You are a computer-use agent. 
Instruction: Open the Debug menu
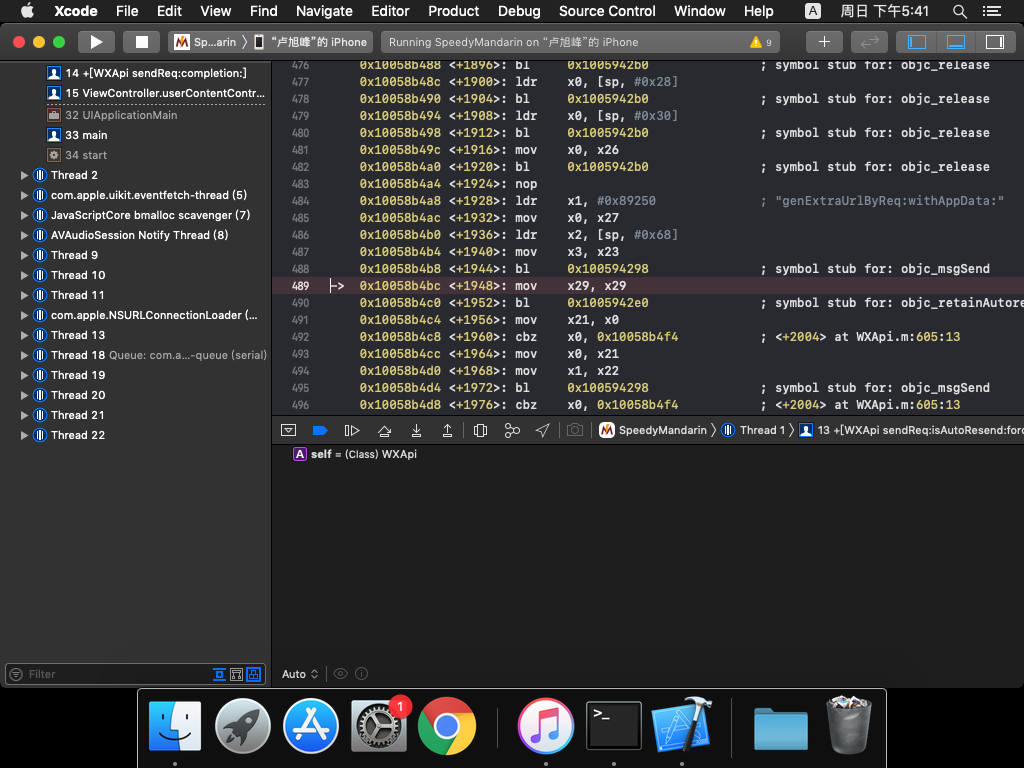point(519,11)
